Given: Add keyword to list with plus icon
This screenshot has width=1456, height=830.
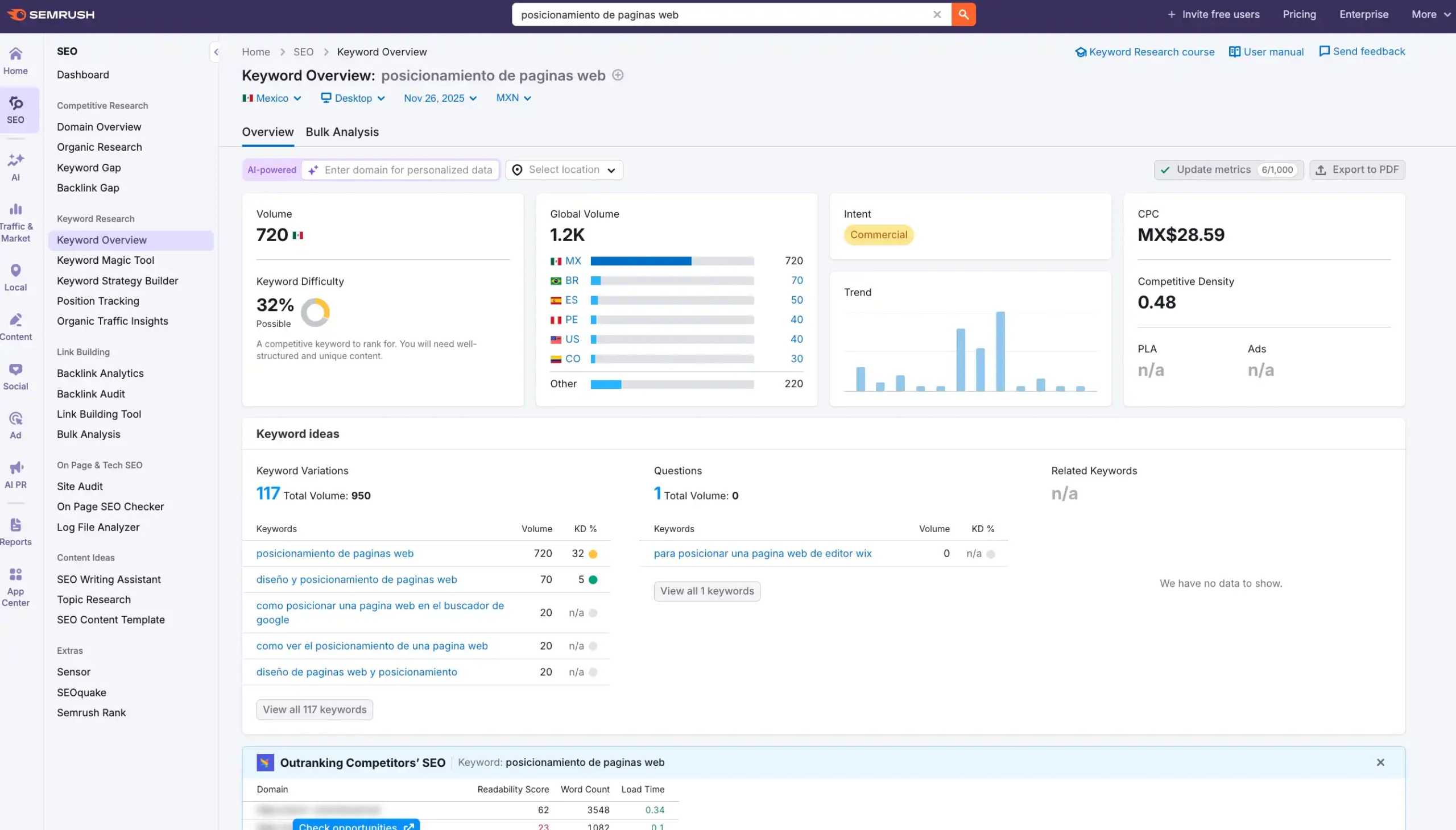Looking at the screenshot, I should [x=618, y=75].
